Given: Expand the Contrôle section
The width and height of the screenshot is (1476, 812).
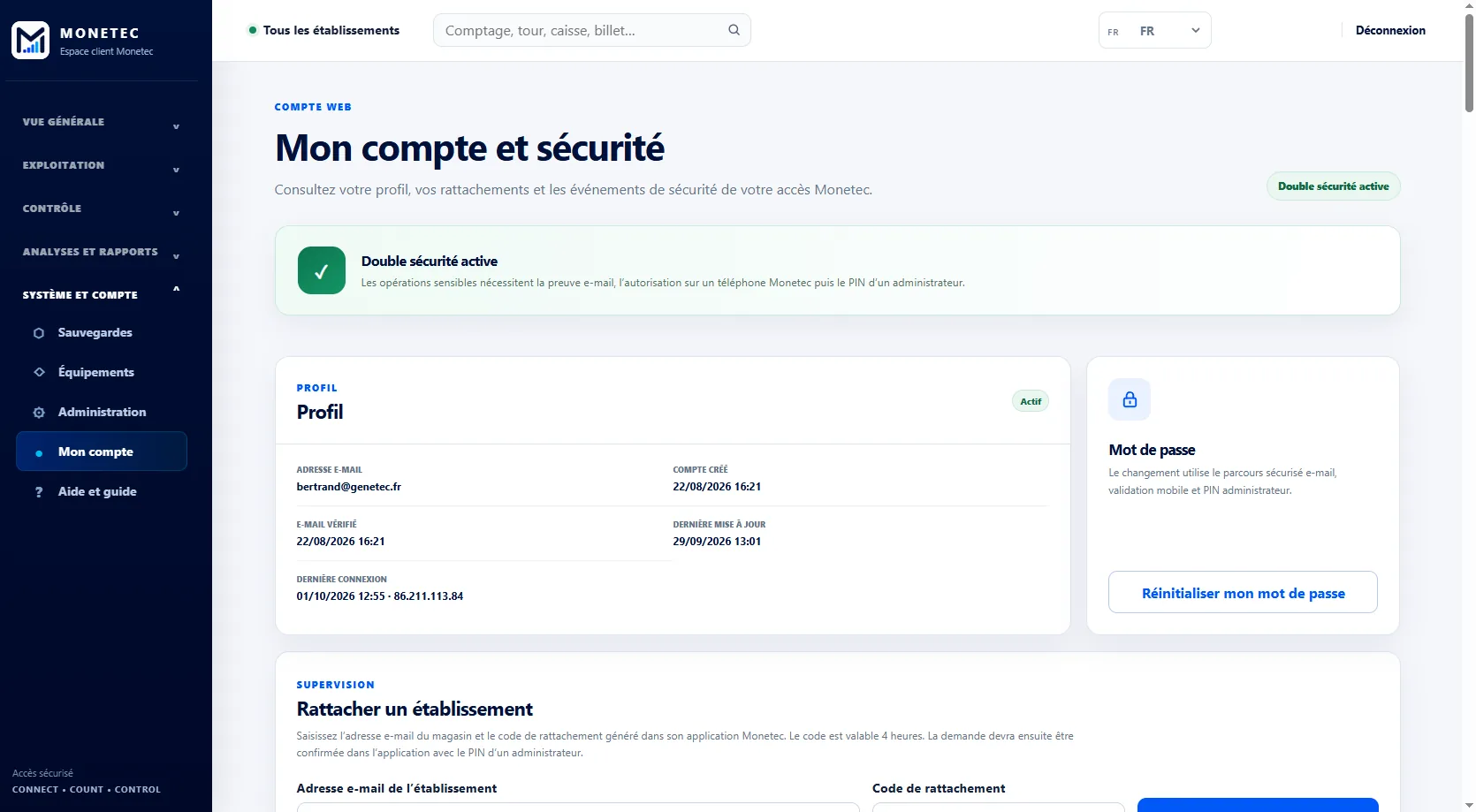Looking at the screenshot, I should 102,209.
